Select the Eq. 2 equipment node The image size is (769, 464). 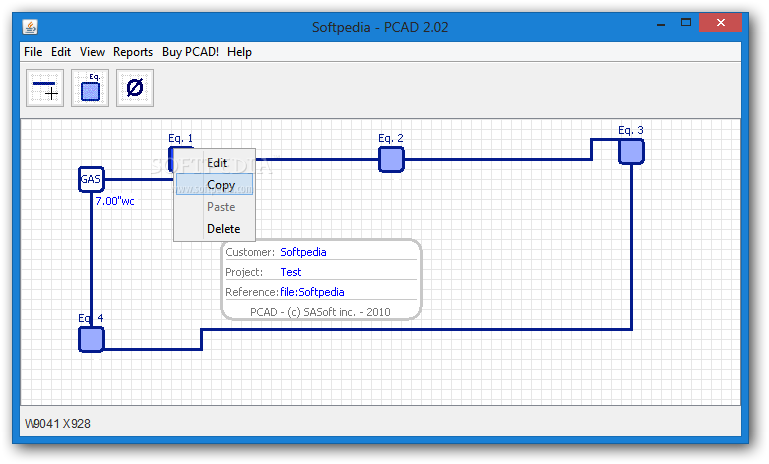click(x=391, y=159)
